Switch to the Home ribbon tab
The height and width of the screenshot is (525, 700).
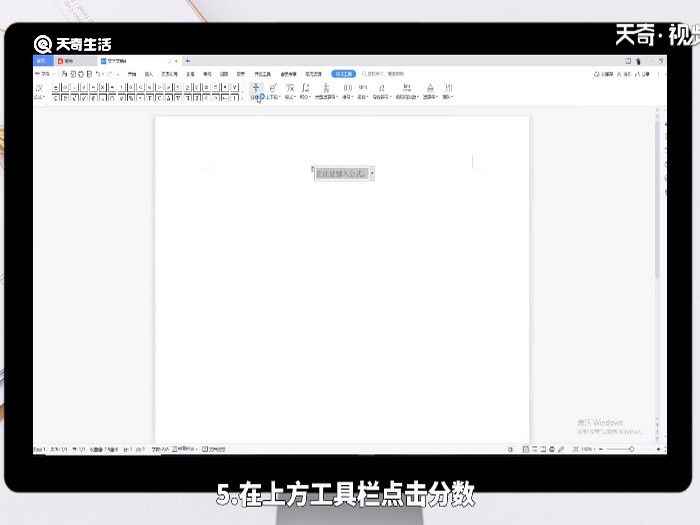point(132,74)
